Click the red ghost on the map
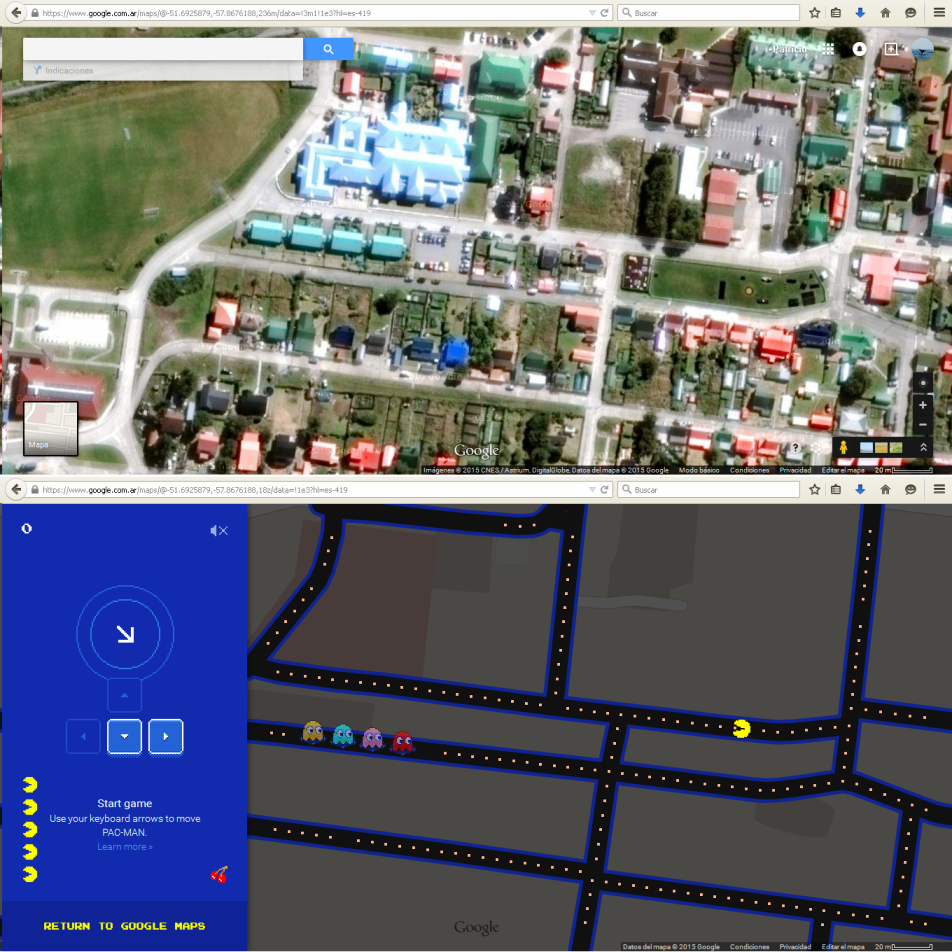This screenshot has height=952, width=952. pyautogui.click(x=403, y=742)
